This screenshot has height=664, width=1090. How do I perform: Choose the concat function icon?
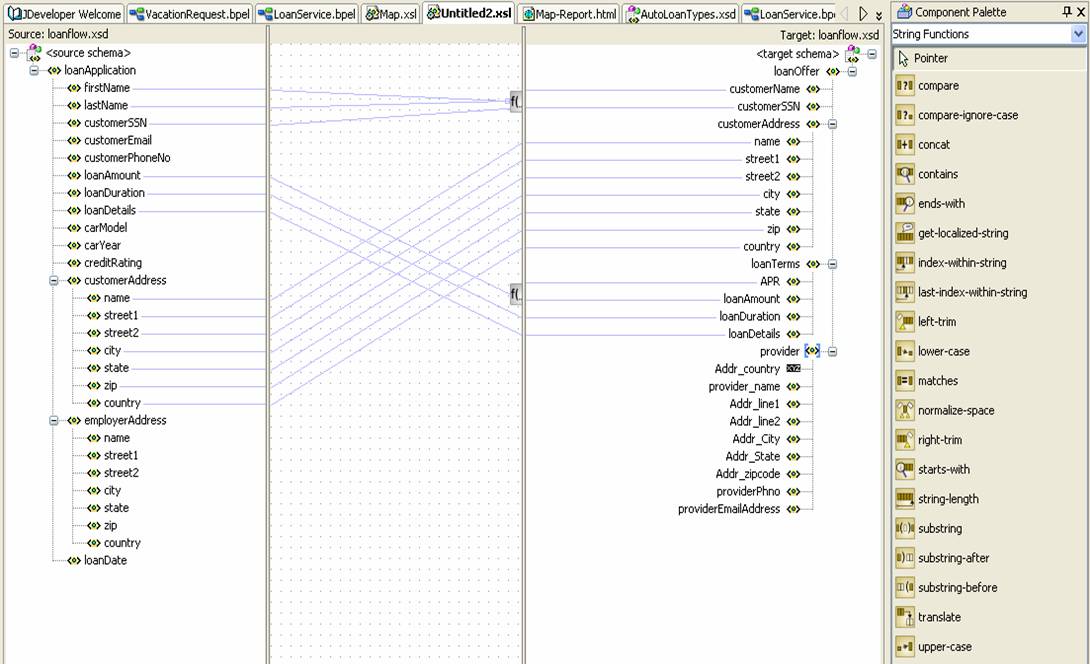904,145
